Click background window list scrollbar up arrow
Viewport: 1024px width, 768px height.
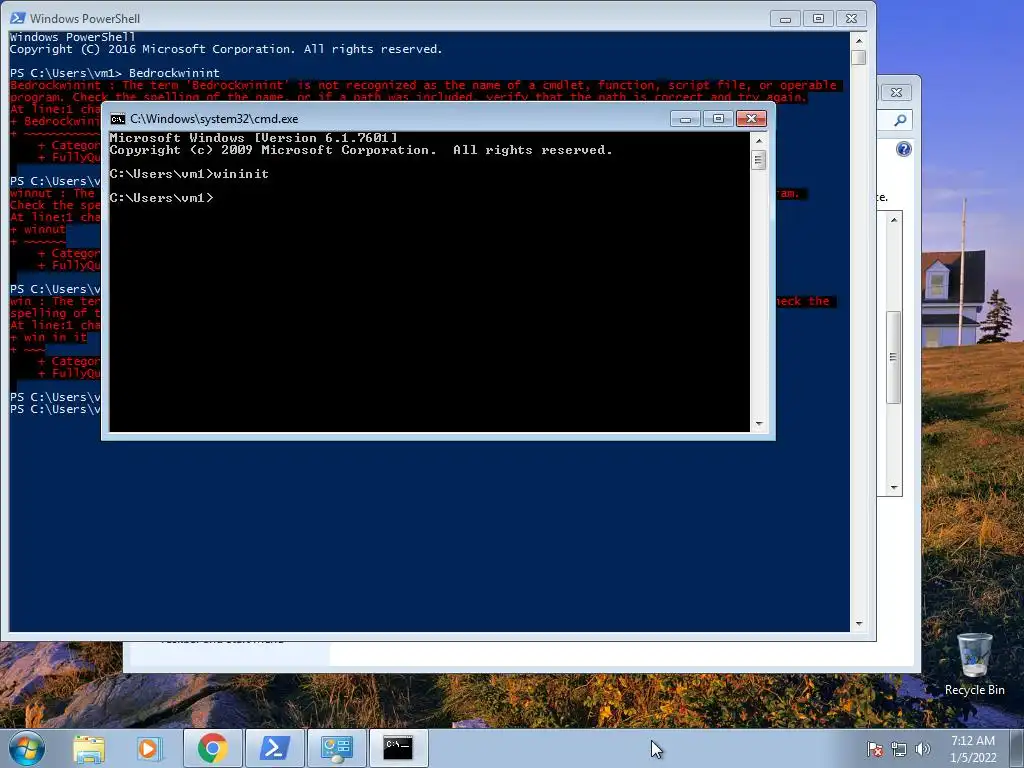coord(894,220)
